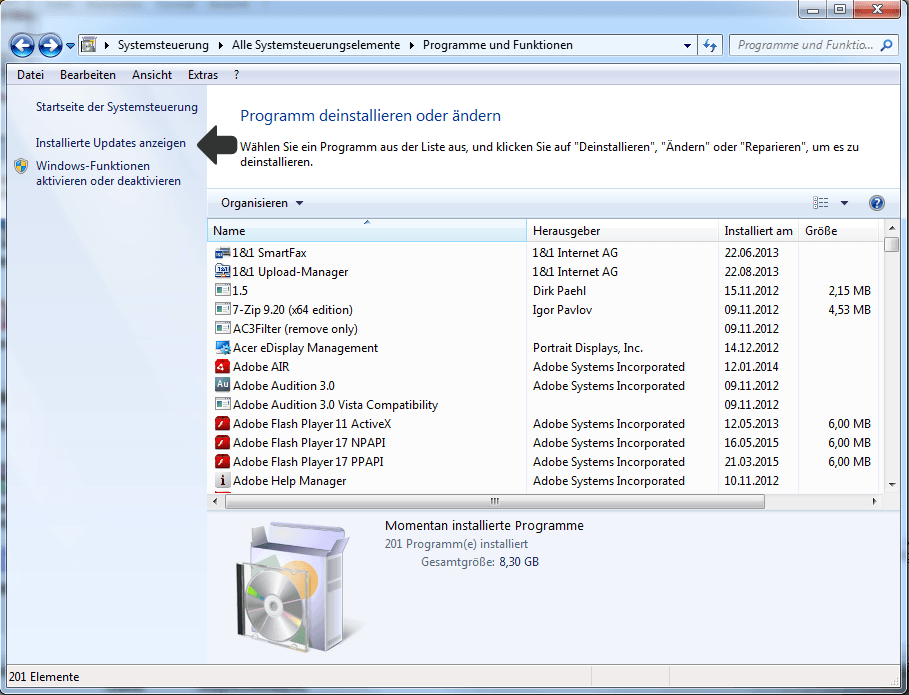Click Adobe Flash Player 17 NPAPI icon
The width and height of the screenshot is (909, 695).
(223, 443)
